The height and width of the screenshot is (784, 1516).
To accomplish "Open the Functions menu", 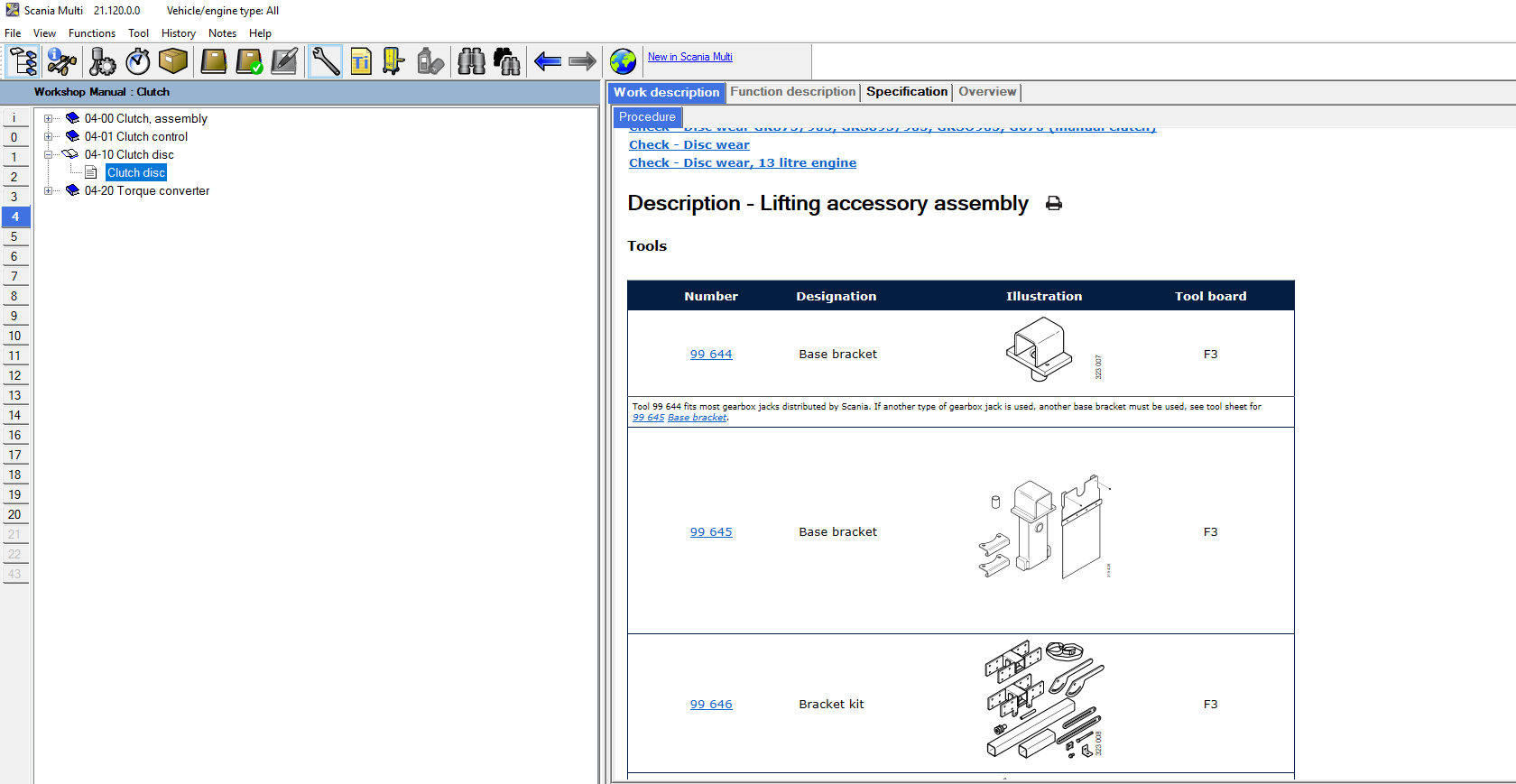I will [x=91, y=33].
